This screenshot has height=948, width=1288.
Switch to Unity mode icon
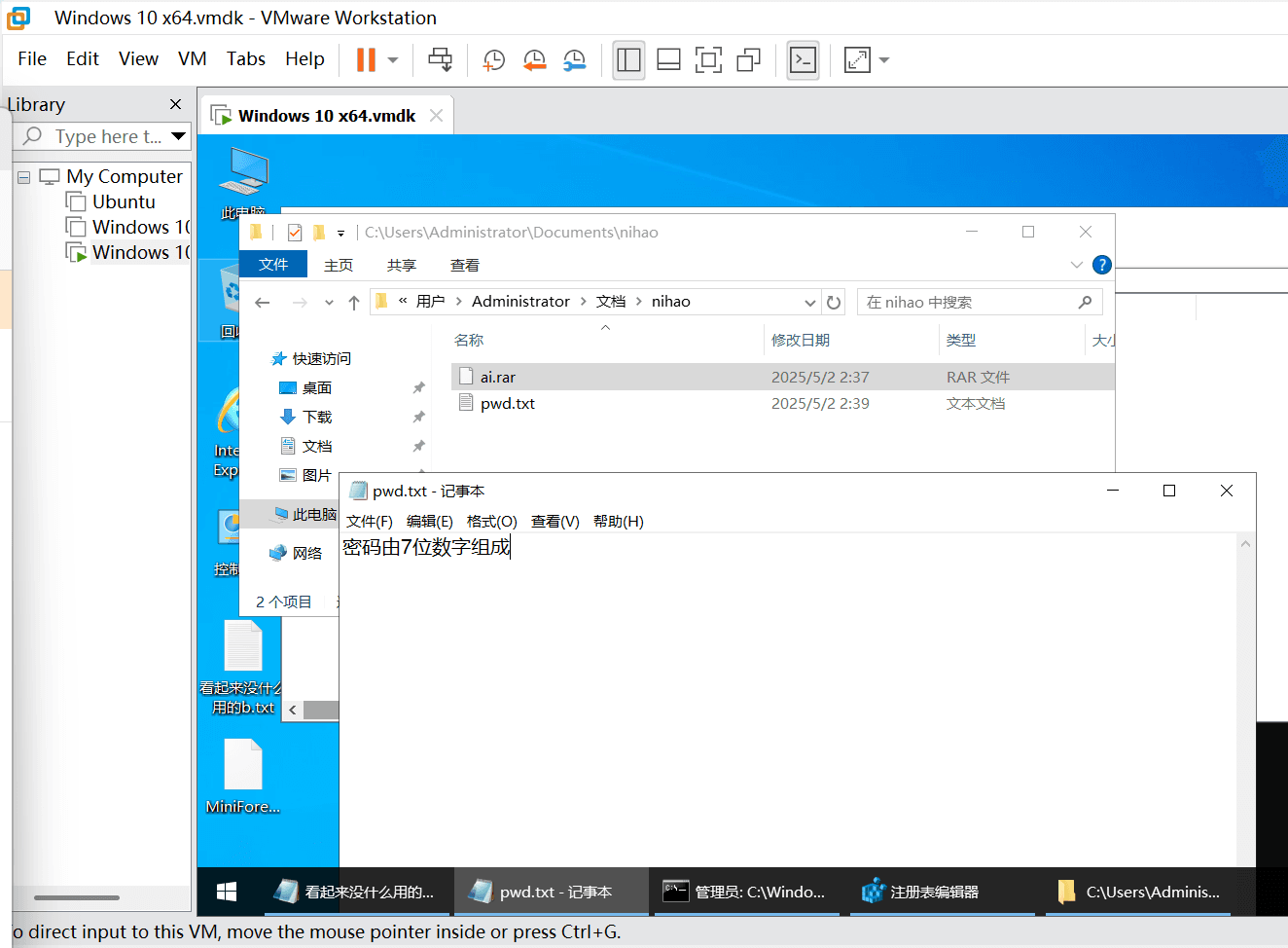[x=748, y=60]
